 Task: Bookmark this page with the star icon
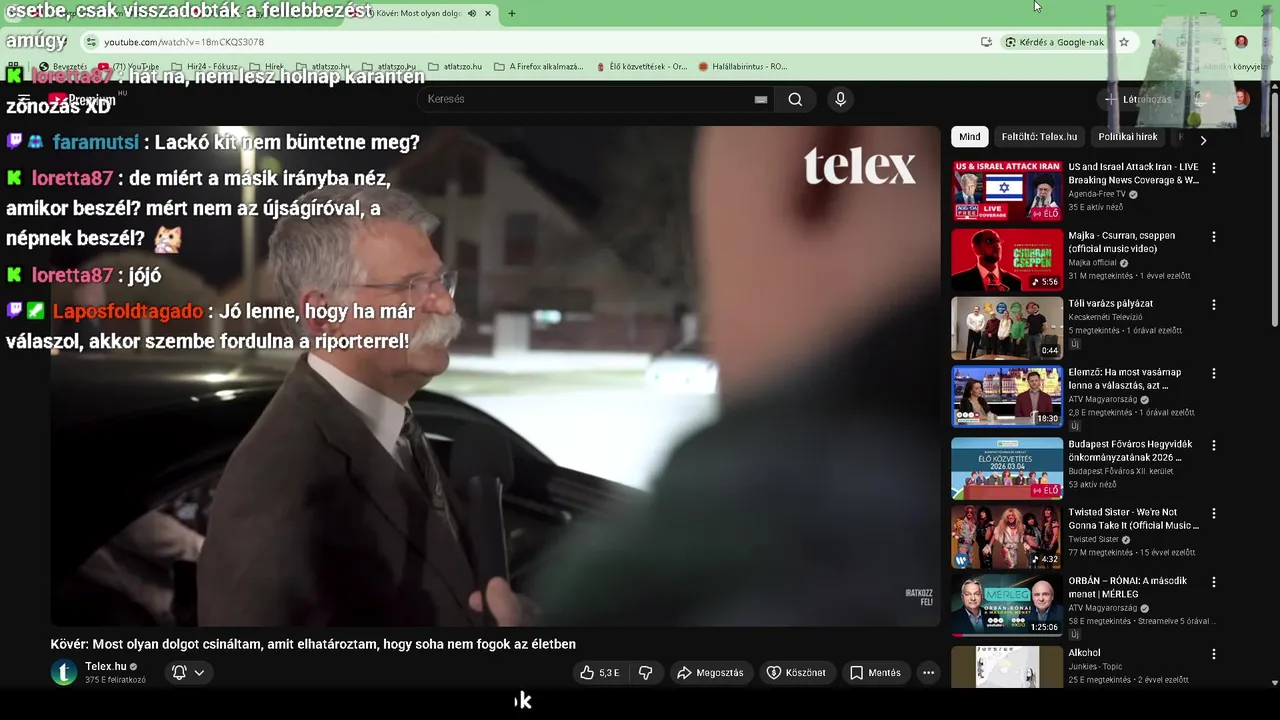tap(1124, 42)
